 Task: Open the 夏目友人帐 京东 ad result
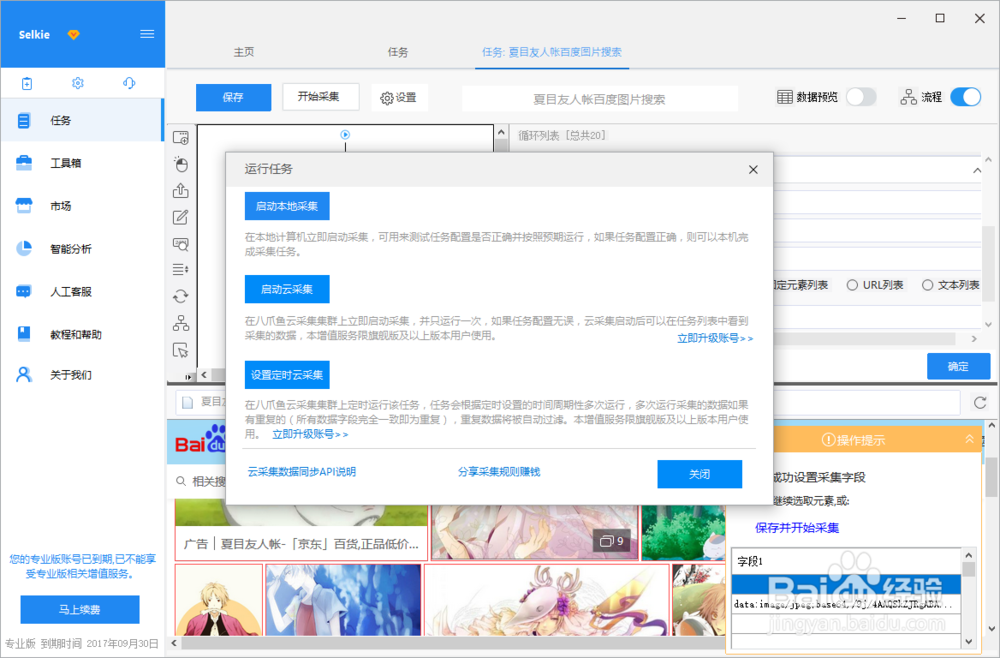point(301,544)
